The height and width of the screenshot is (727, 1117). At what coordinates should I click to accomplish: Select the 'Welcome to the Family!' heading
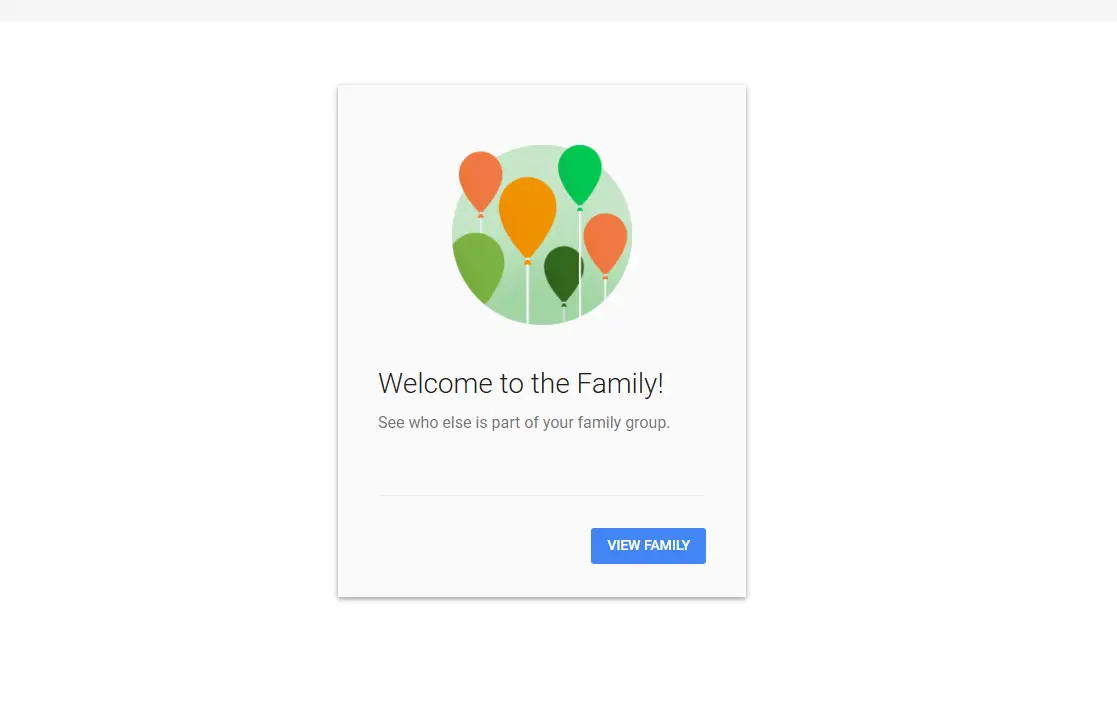521,384
